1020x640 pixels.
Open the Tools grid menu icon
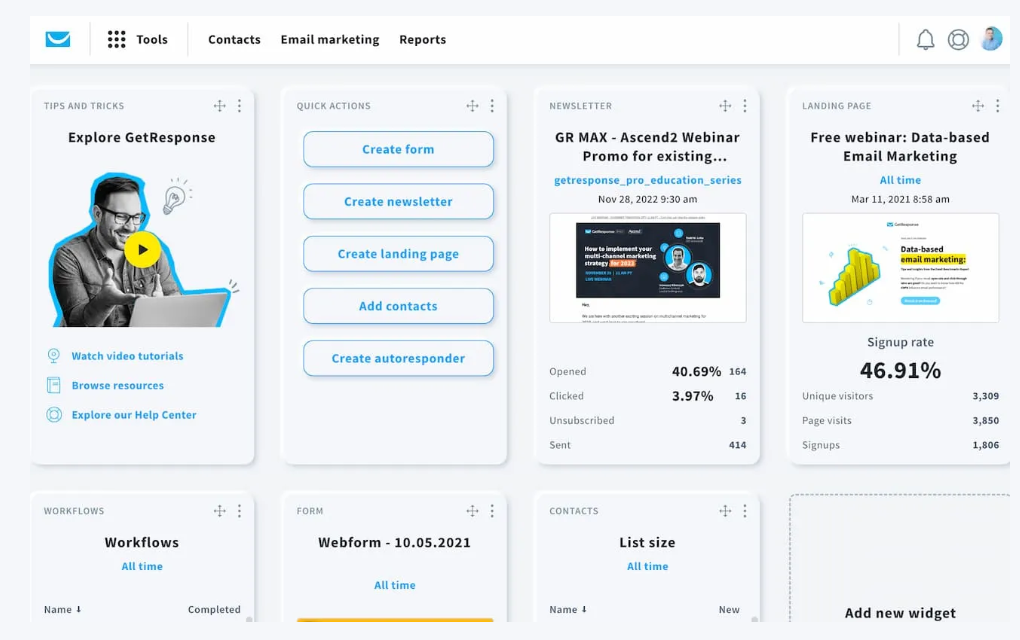coord(116,39)
